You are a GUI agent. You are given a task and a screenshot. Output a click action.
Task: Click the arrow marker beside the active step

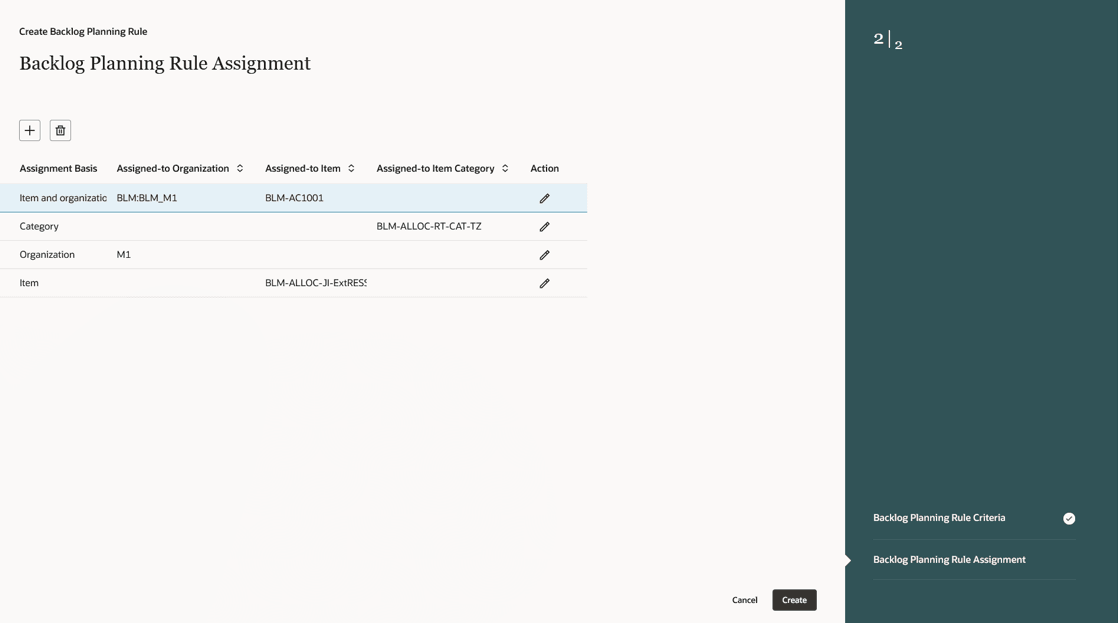pyautogui.click(x=847, y=560)
